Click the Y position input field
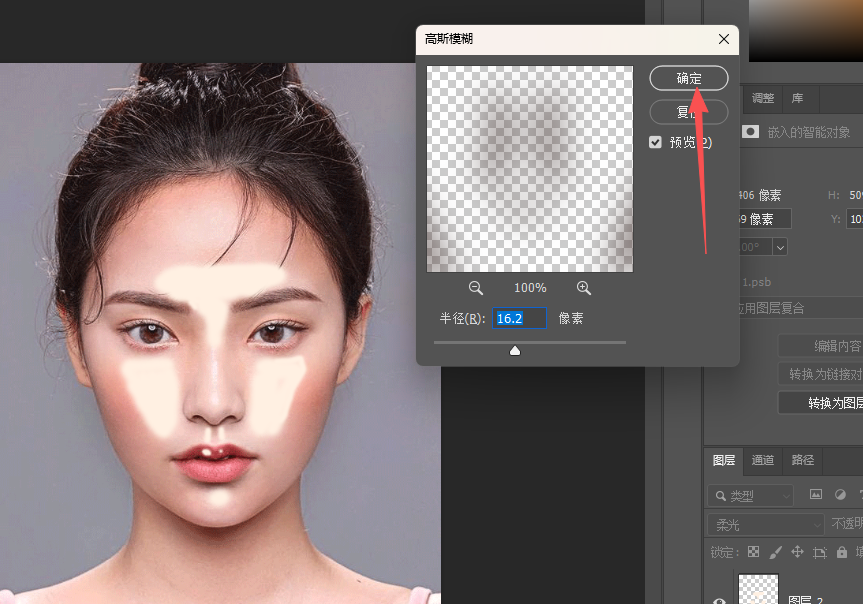The width and height of the screenshot is (863, 604). tap(854, 219)
